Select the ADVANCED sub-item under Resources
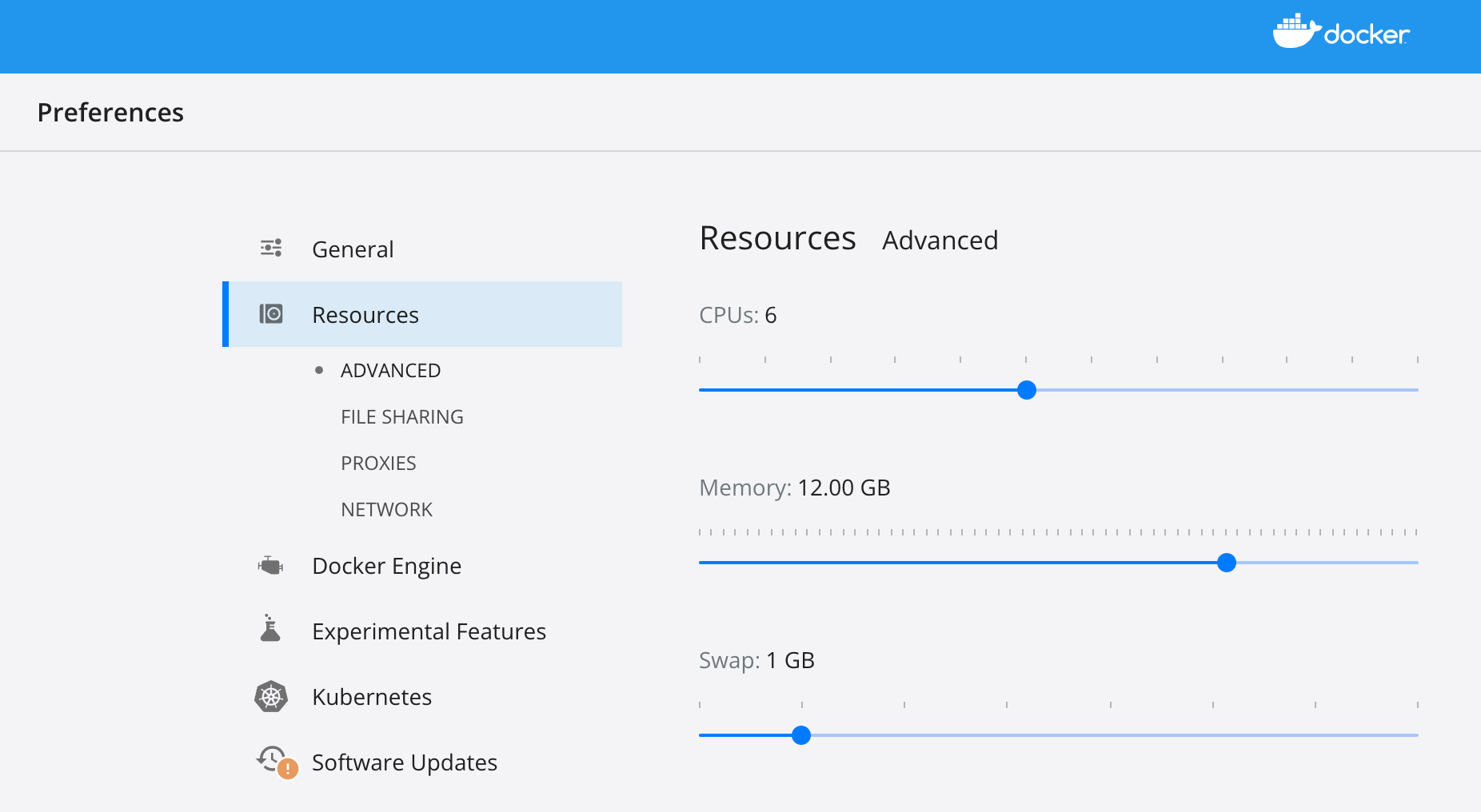 point(390,371)
